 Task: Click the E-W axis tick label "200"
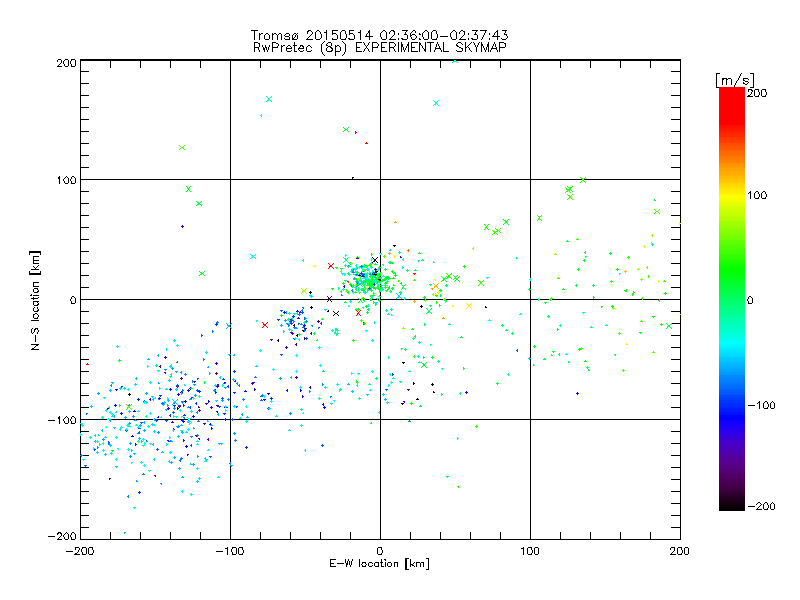click(x=680, y=551)
